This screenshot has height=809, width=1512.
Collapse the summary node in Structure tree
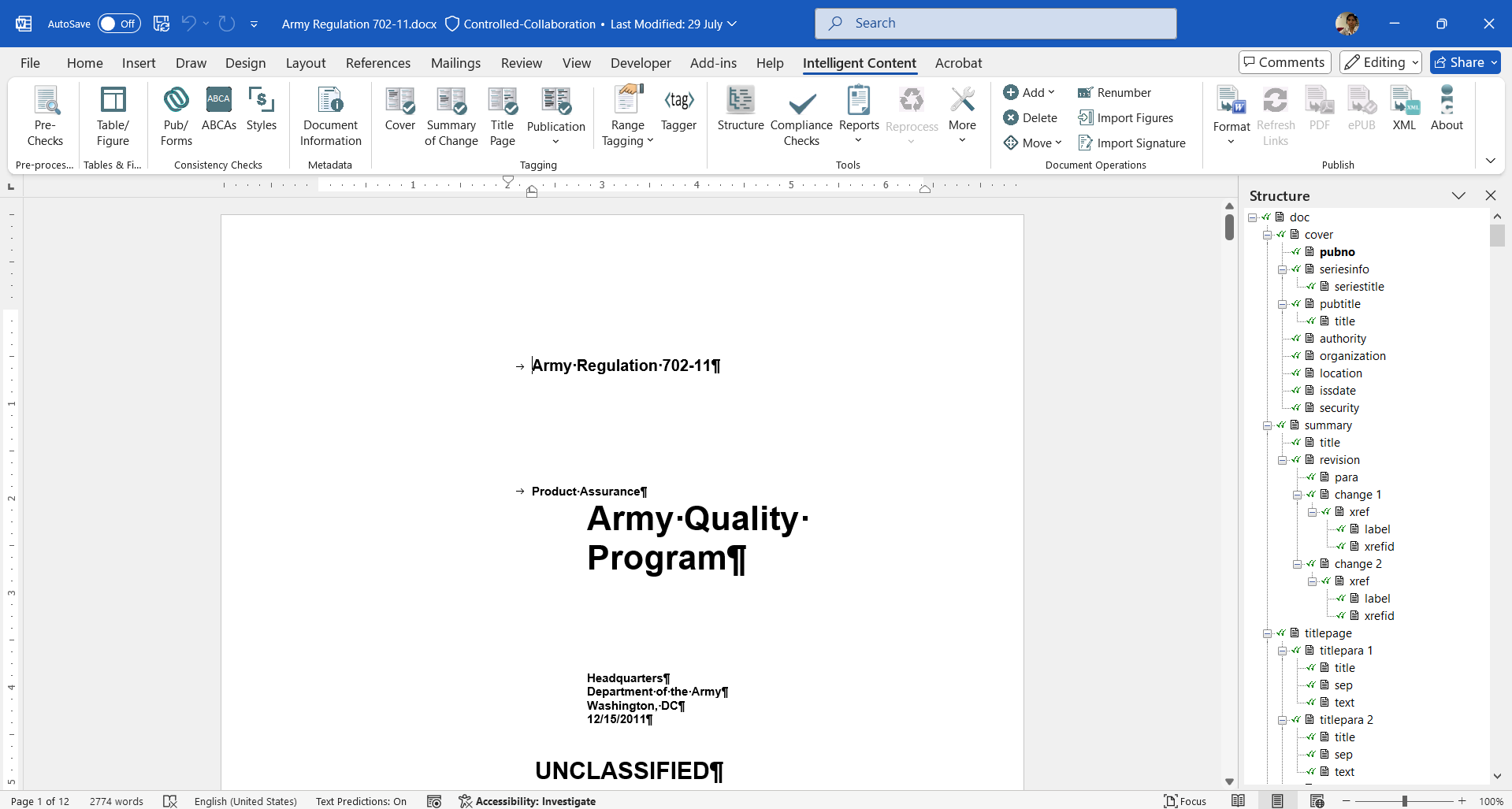(x=1267, y=425)
